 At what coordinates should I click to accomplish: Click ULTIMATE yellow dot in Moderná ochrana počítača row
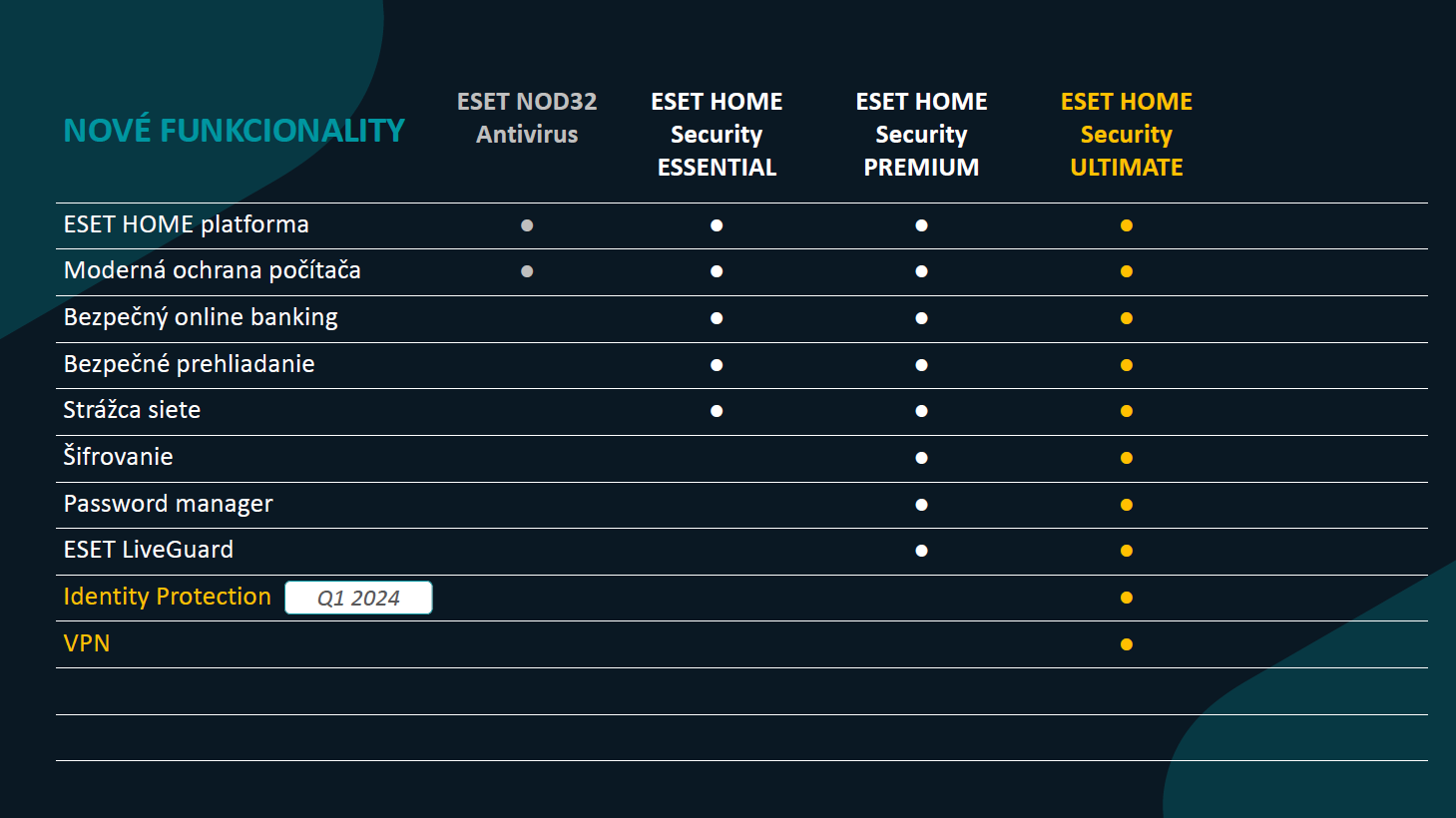pyautogui.click(x=1127, y=271)
